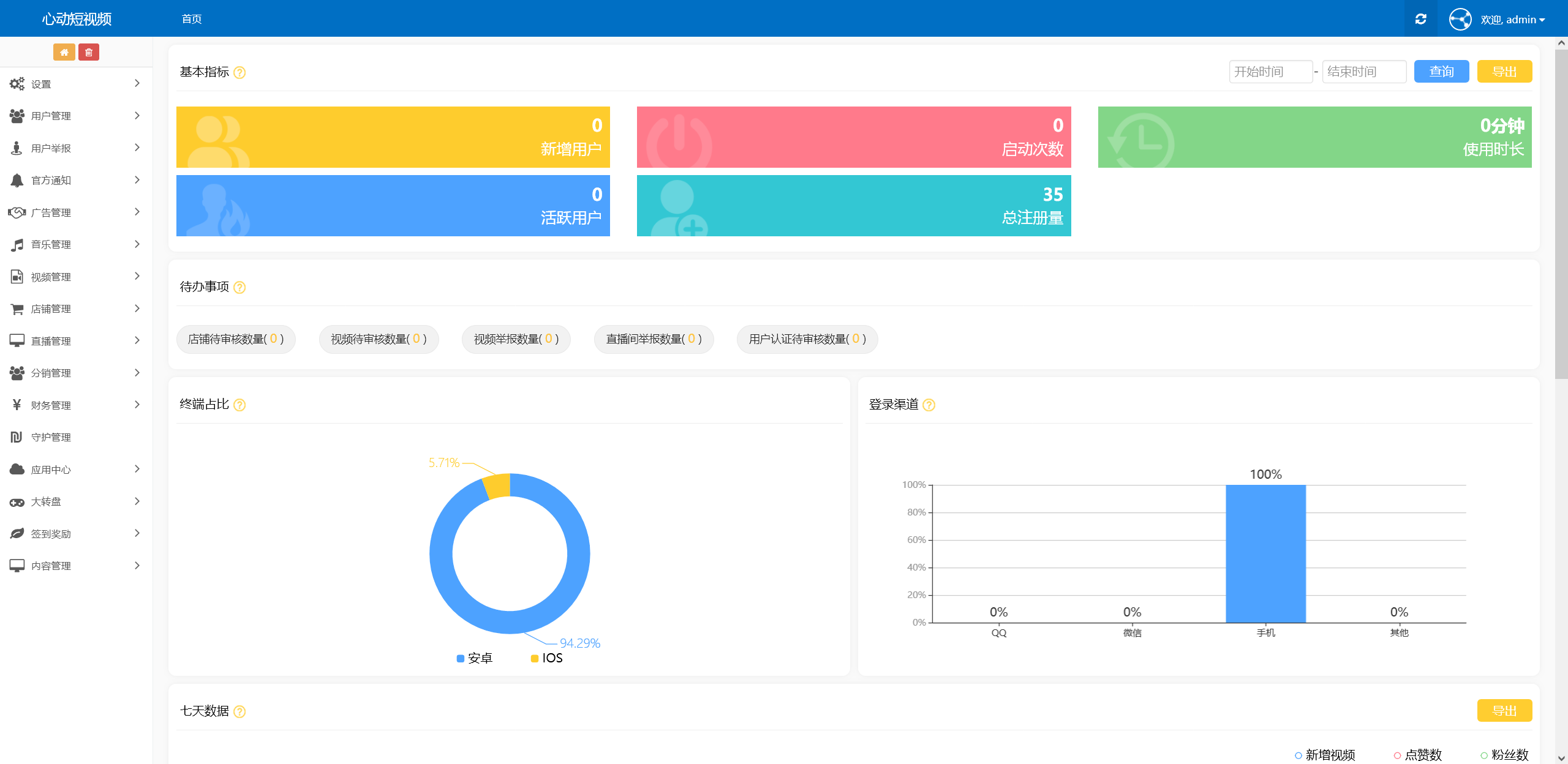
Task: Click the red trash icon above sidebar
Action: point(89,52)
